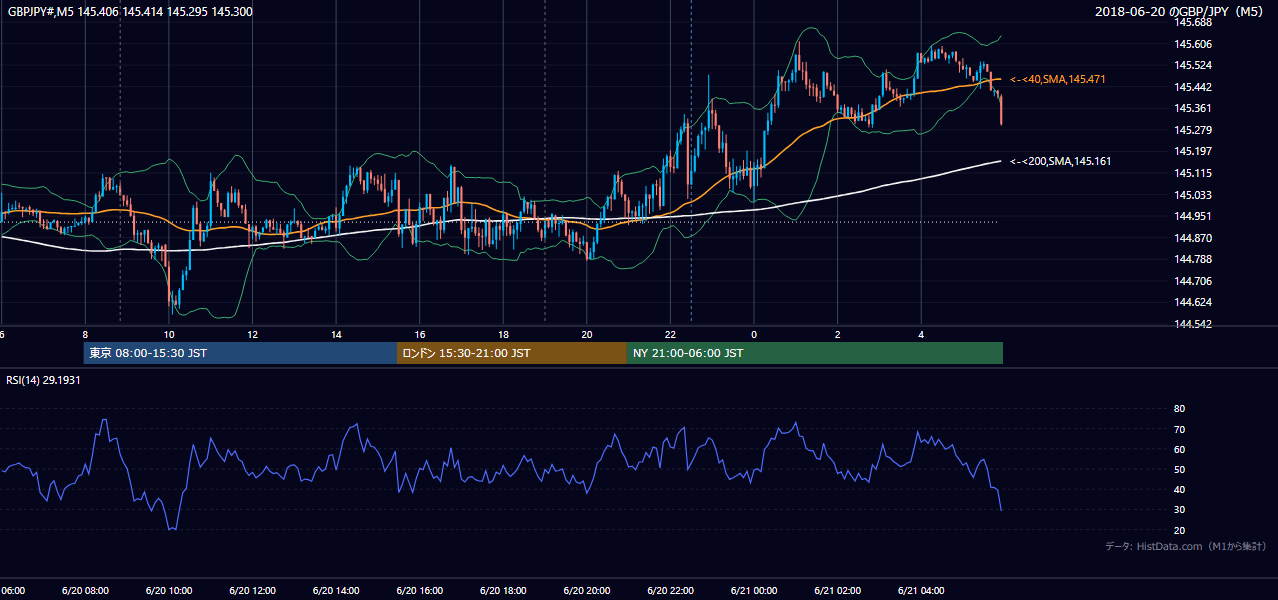The height and width of the screenshot is (600, 1278).
Task: Click RSI scale value 30
Action: 1180,510
